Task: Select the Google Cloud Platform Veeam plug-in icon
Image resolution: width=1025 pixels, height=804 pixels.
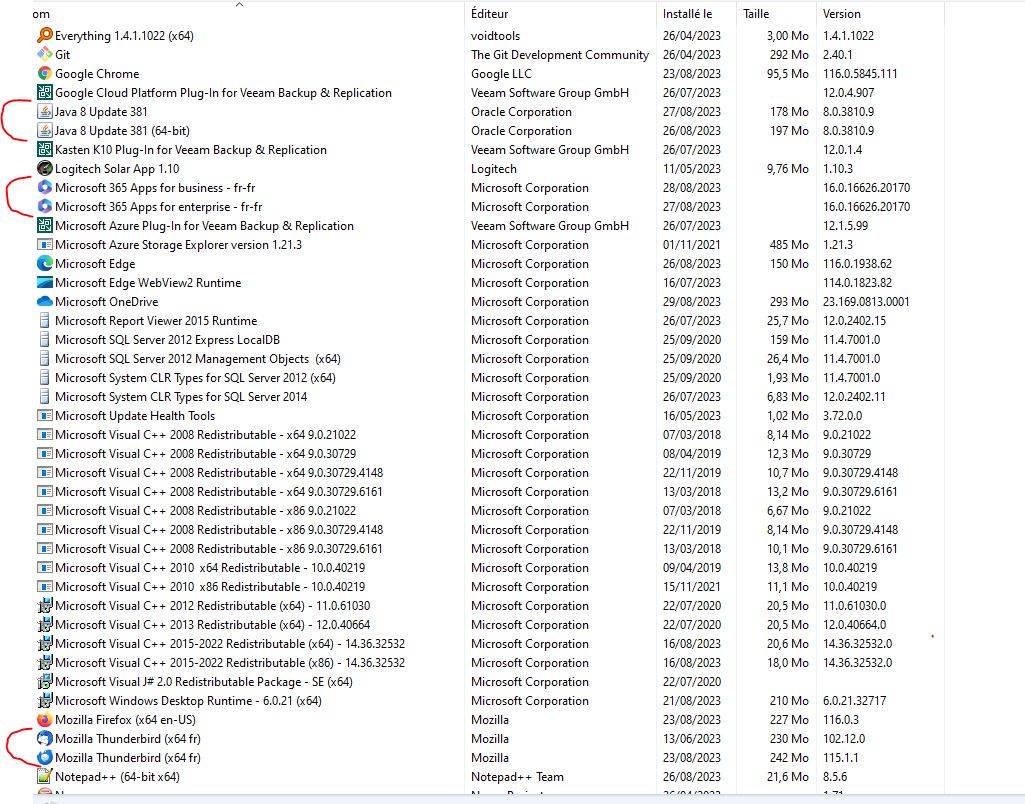Action: [x=44, y=92]
